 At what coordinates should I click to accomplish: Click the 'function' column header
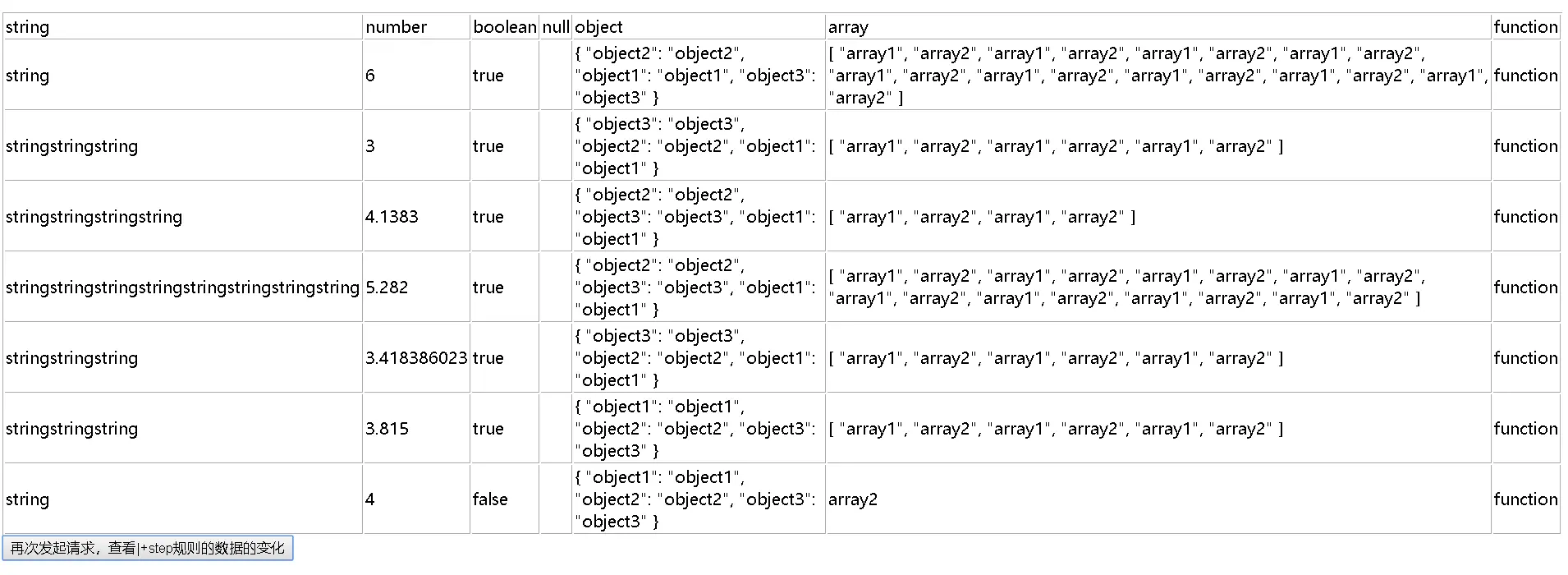(x=1525, y=26)
